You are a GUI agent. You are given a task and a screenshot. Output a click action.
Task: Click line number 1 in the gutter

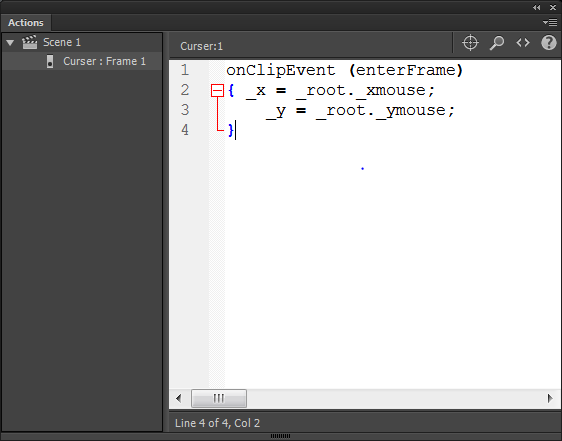[x=185, y=70]
